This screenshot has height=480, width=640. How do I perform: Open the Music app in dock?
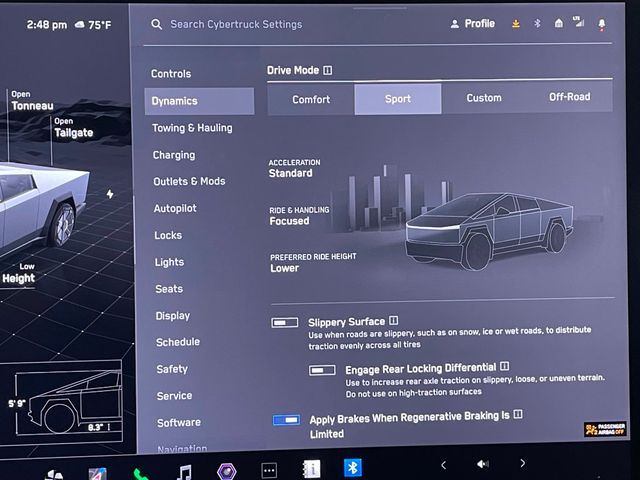pyautogui.click(x=184, y=472)
